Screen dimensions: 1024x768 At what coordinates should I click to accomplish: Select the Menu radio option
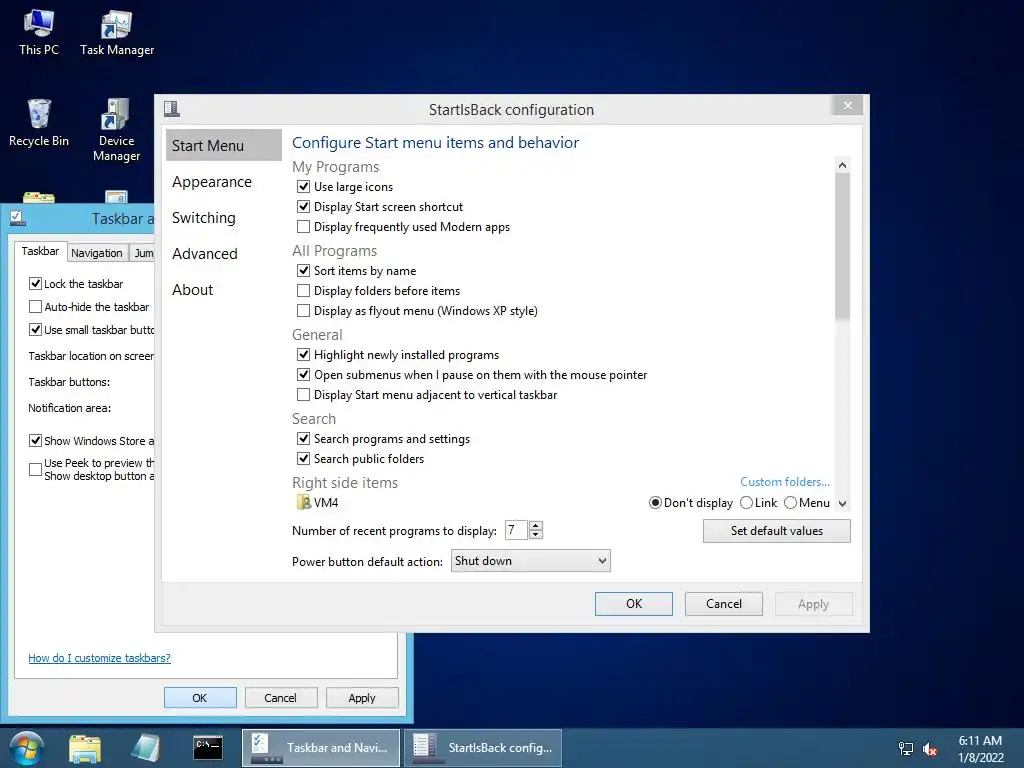[x=790, y=503]
